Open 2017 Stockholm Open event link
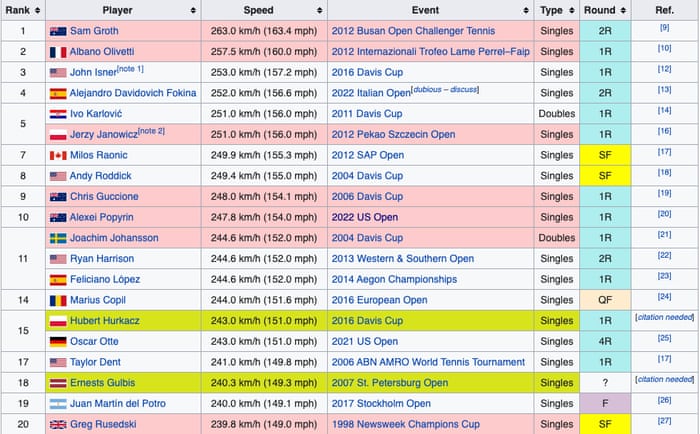 (x=381, y=404)
